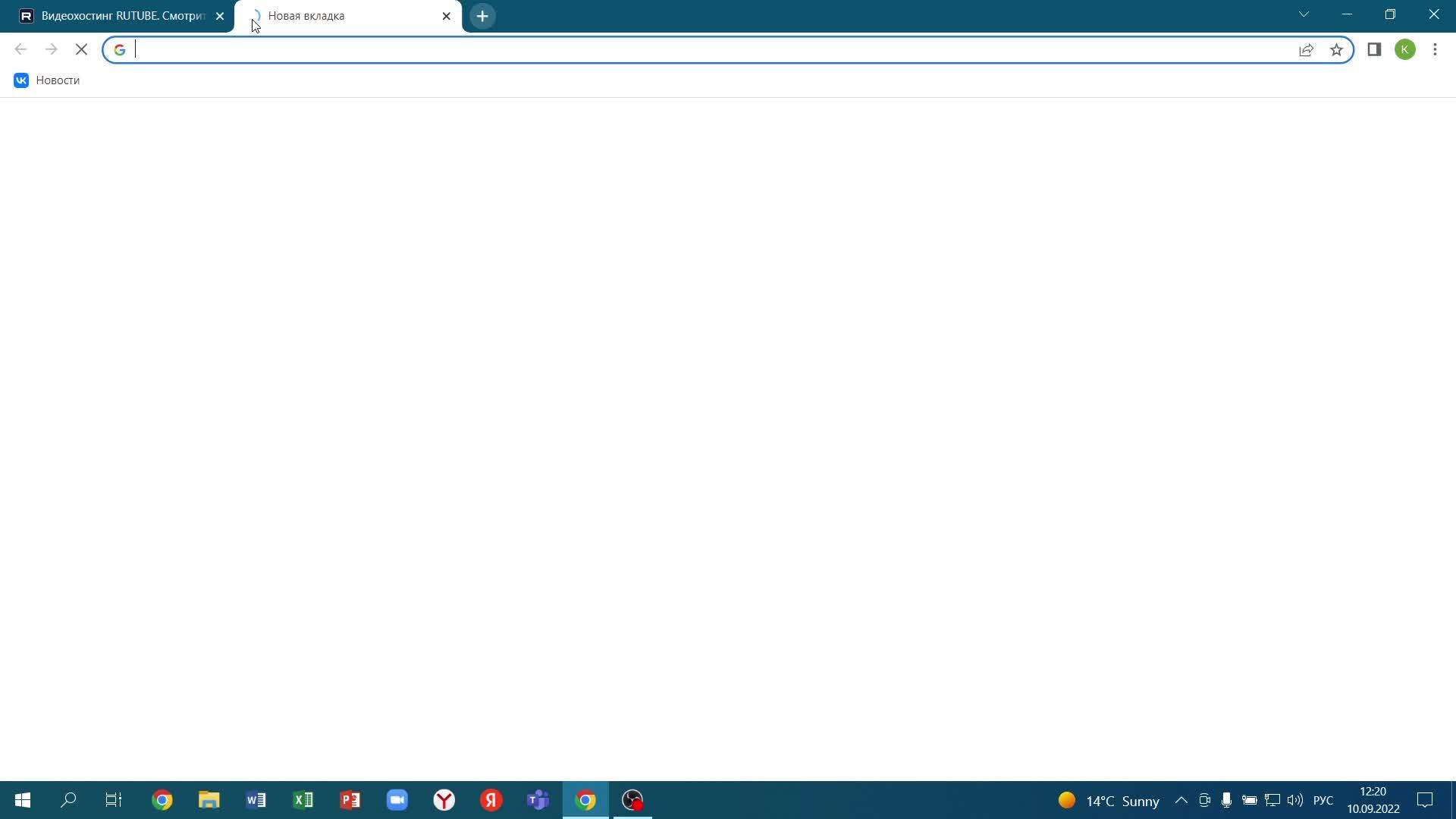Open Microsoft Teams from taskbar
The image size is (1456, 819).
click(x=538, y=800)
